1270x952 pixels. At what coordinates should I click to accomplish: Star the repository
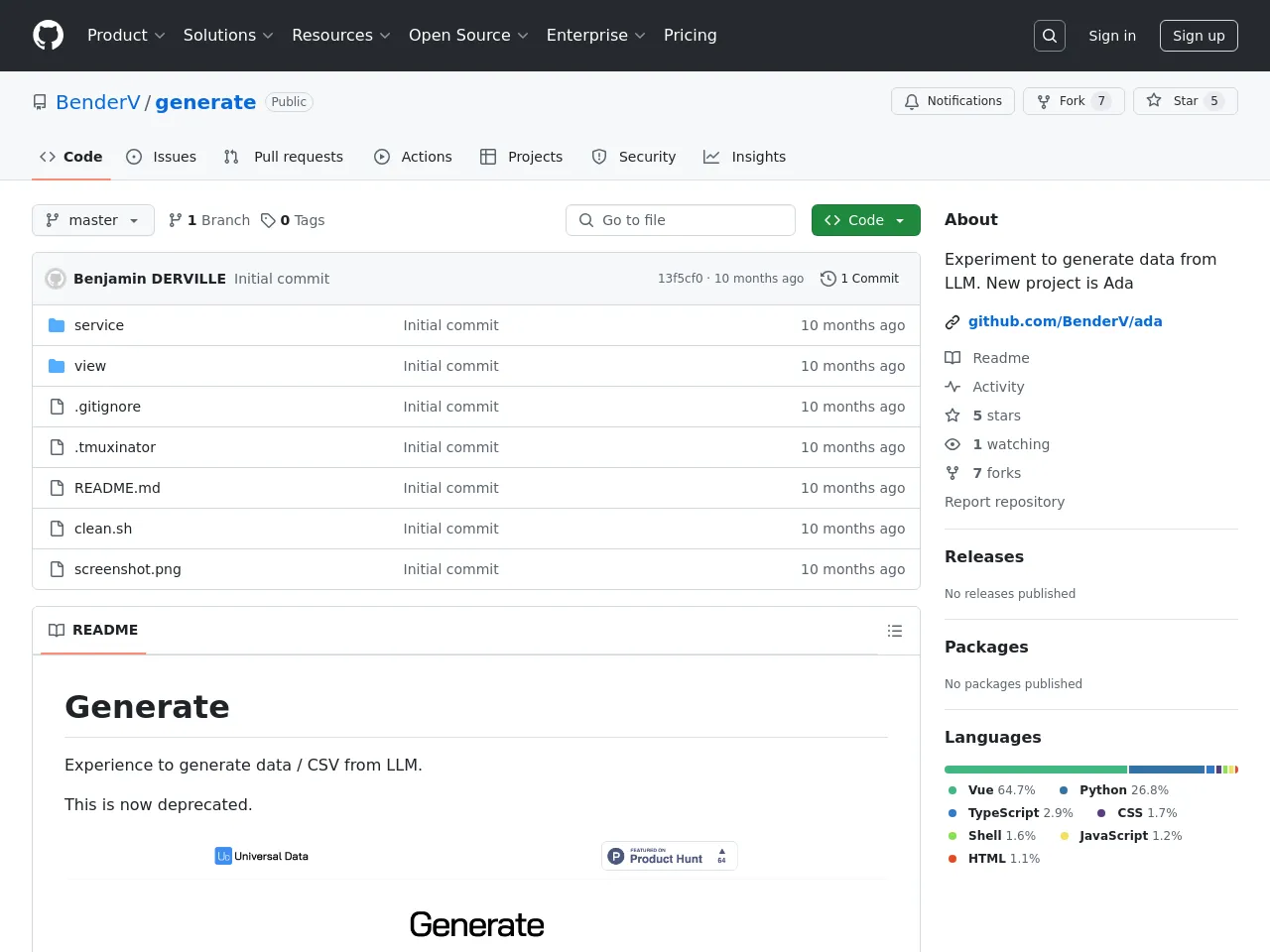(1185, 101)
